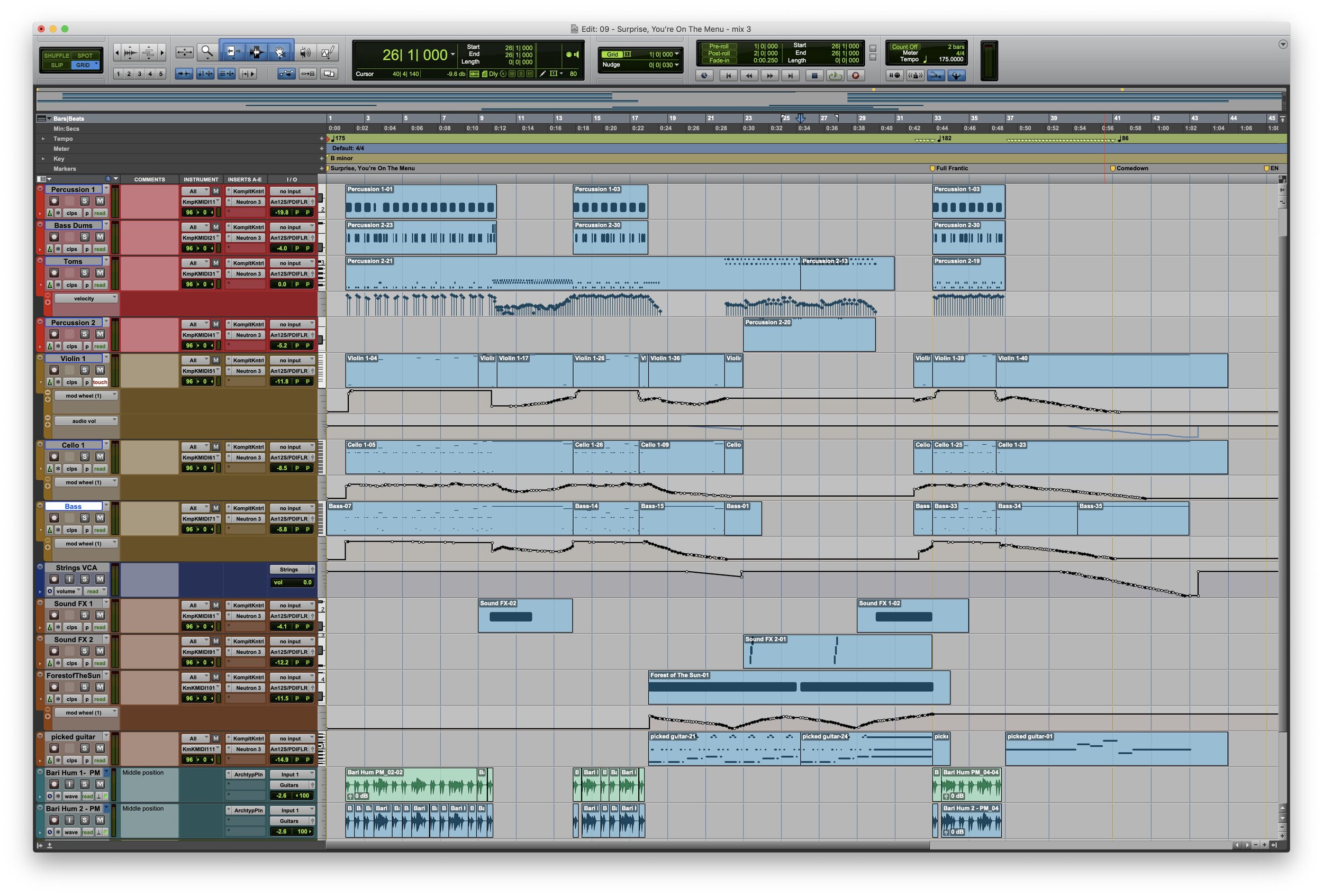Image resolution: width=1323 pixels, height=896 pixels.
Task: Record-enable the Toms track
Action: tap(54, 272)
